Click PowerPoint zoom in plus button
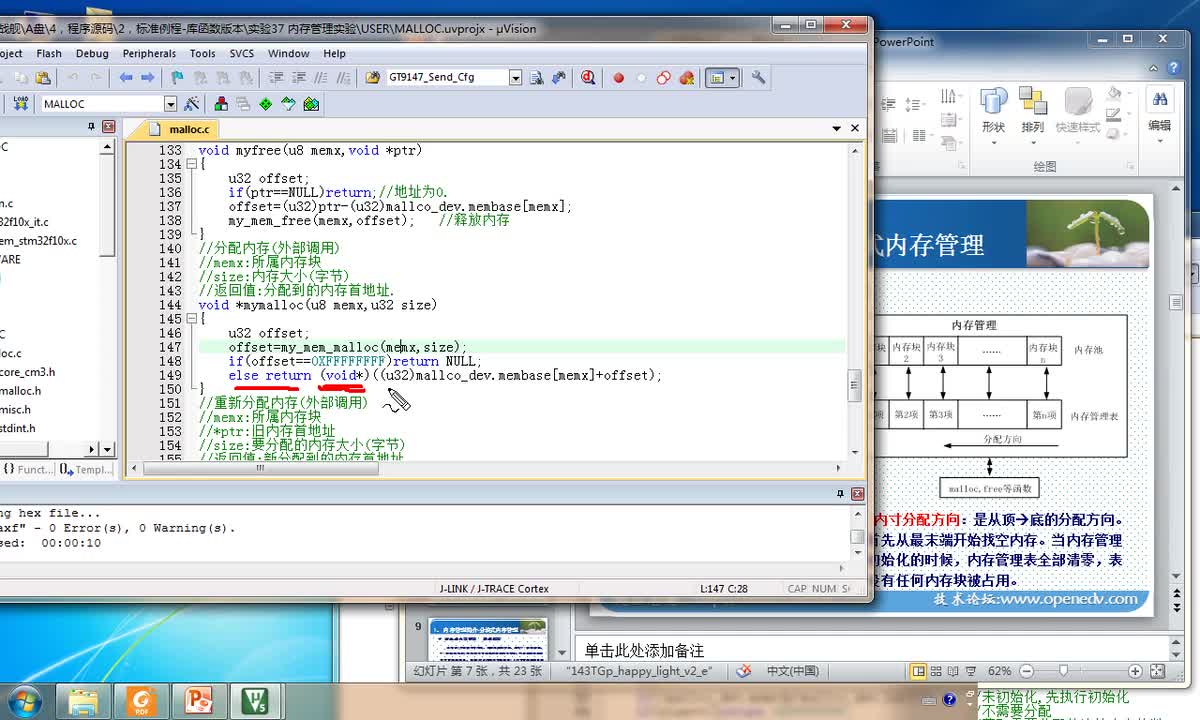1200x720 pixels. [1135, 671]
